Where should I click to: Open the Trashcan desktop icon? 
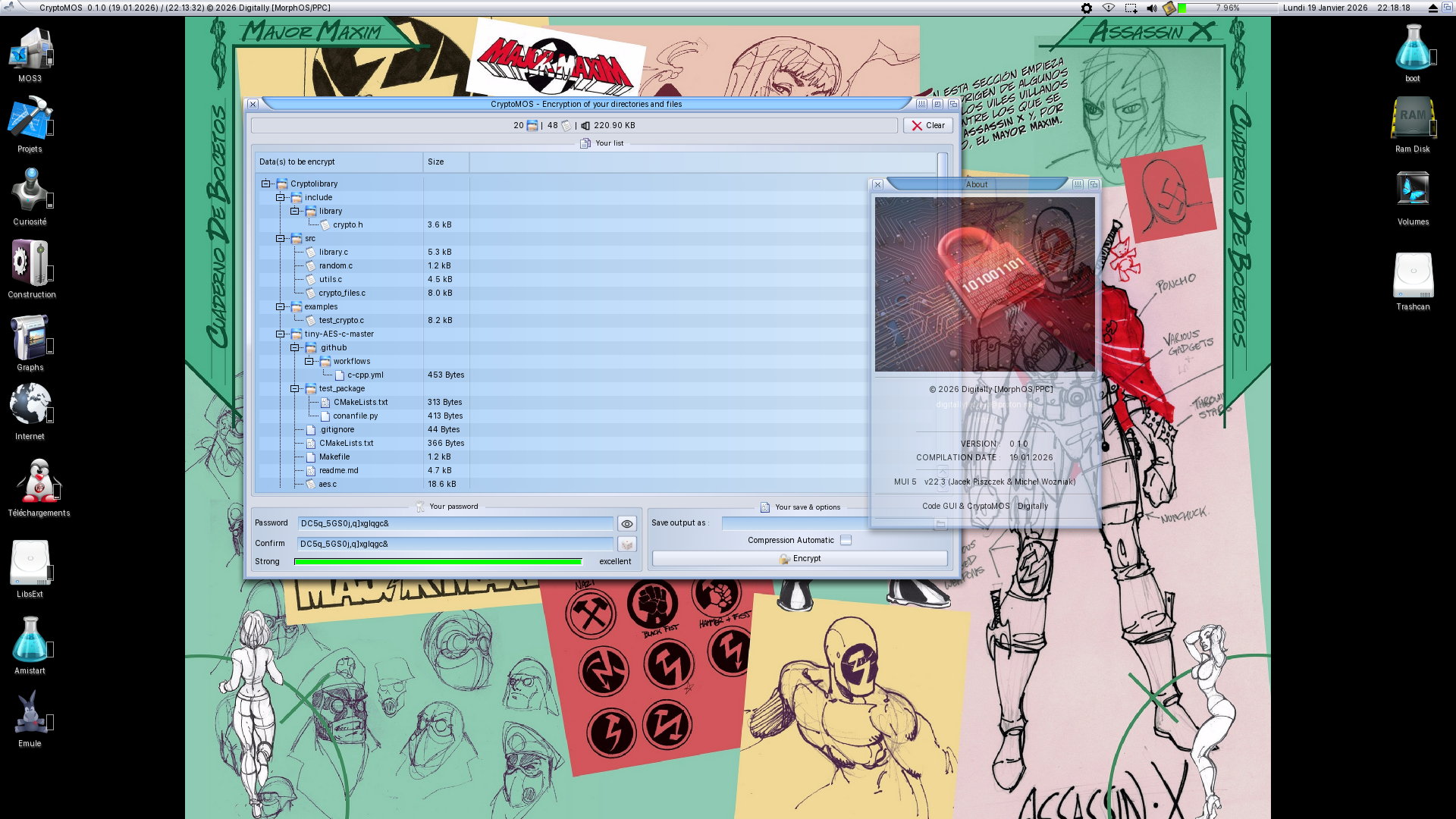(x=1413, y=276)
